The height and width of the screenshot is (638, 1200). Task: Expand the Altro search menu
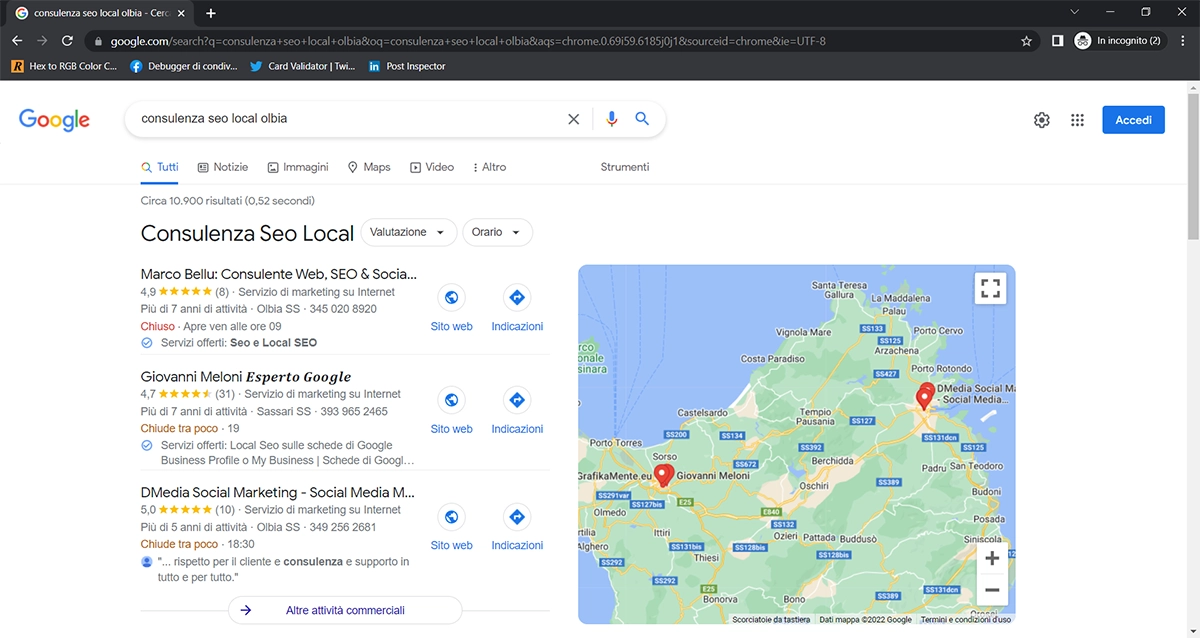[489, 167]
